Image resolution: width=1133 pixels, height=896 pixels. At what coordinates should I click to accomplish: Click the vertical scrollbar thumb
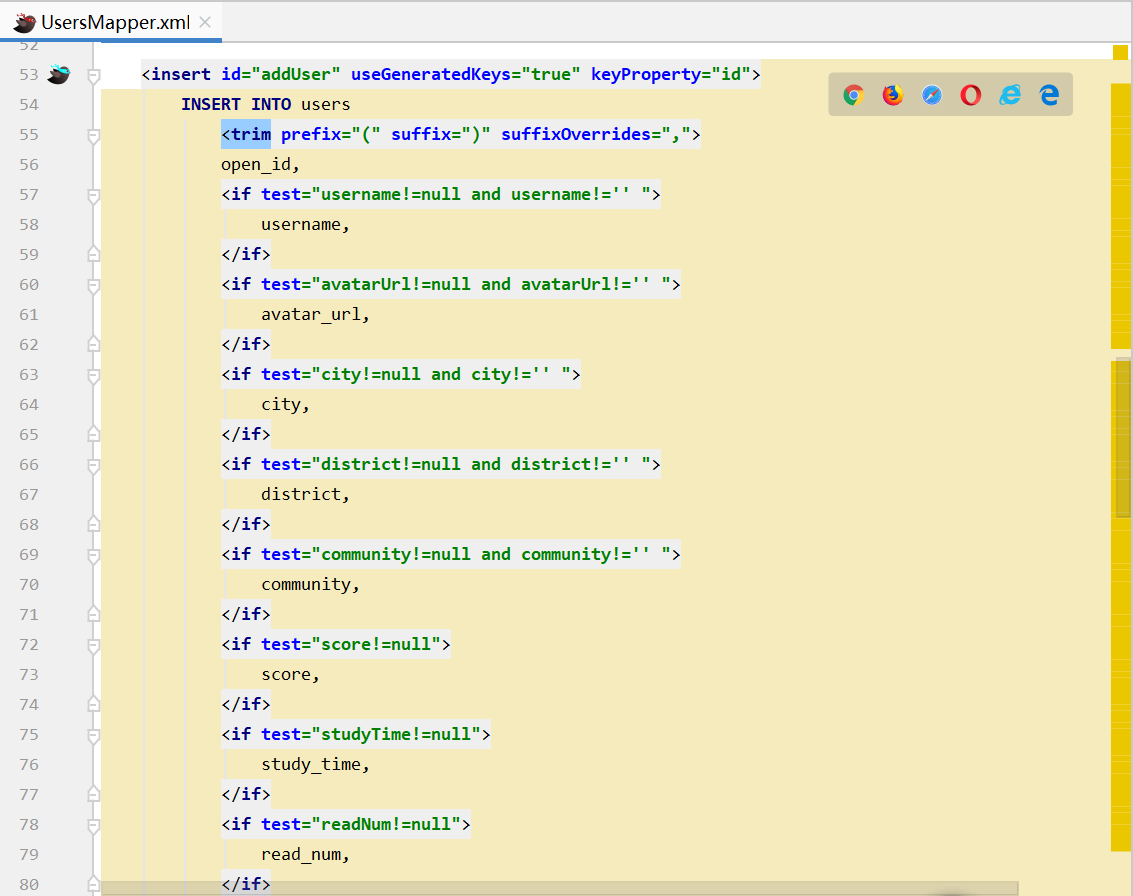(x=1124, y=438)
